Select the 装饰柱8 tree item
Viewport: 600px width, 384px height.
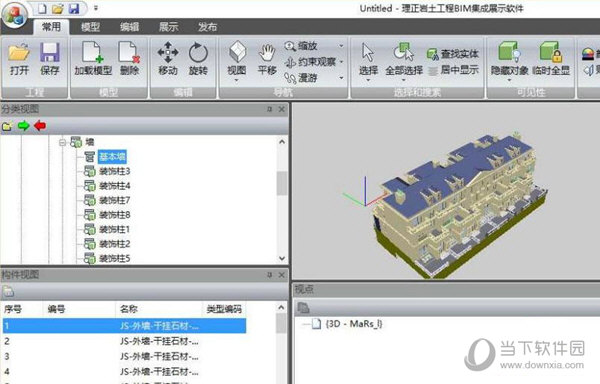coord(115,215)
